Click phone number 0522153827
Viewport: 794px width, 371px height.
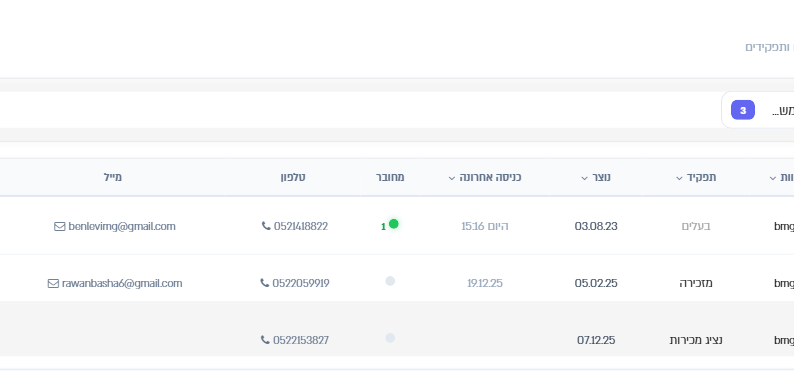(301, 340)
